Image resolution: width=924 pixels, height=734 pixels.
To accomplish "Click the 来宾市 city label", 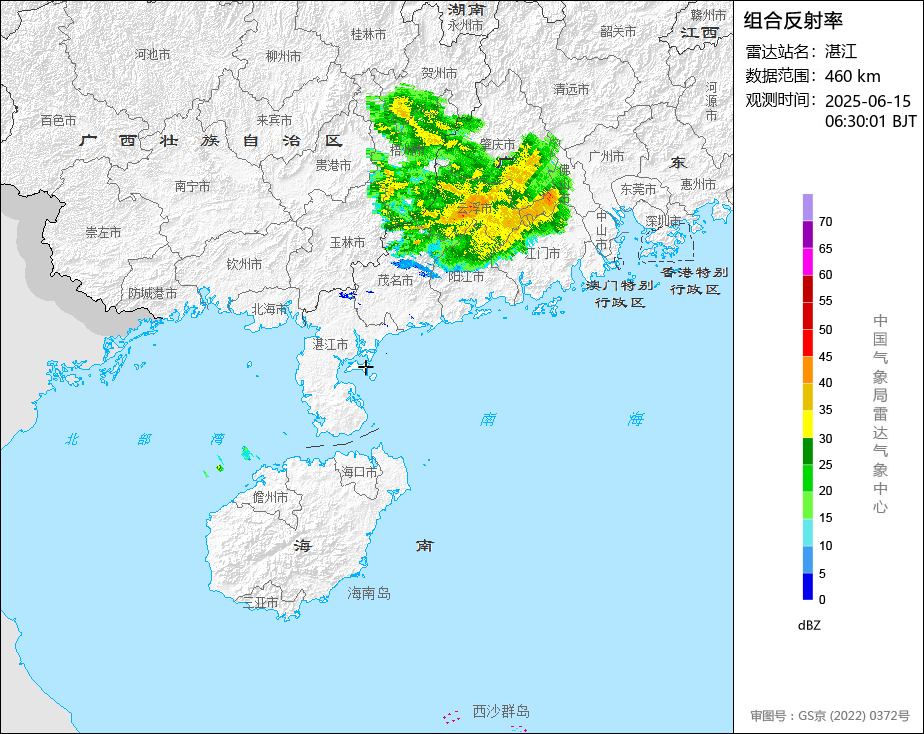I will tap(275, 120).
